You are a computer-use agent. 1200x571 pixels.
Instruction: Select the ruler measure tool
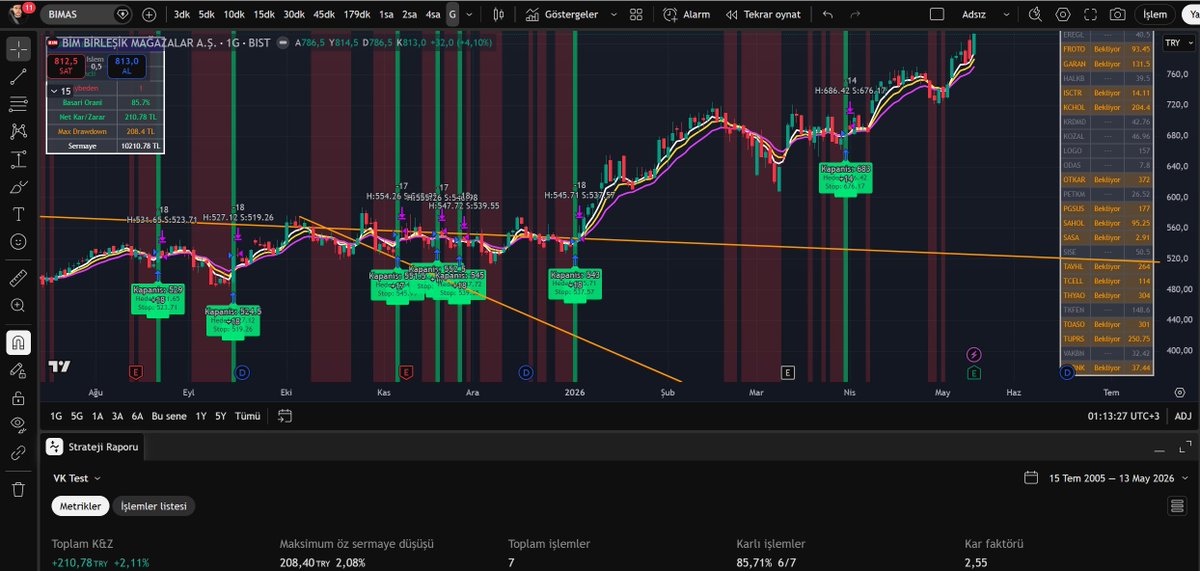[18, 277]
